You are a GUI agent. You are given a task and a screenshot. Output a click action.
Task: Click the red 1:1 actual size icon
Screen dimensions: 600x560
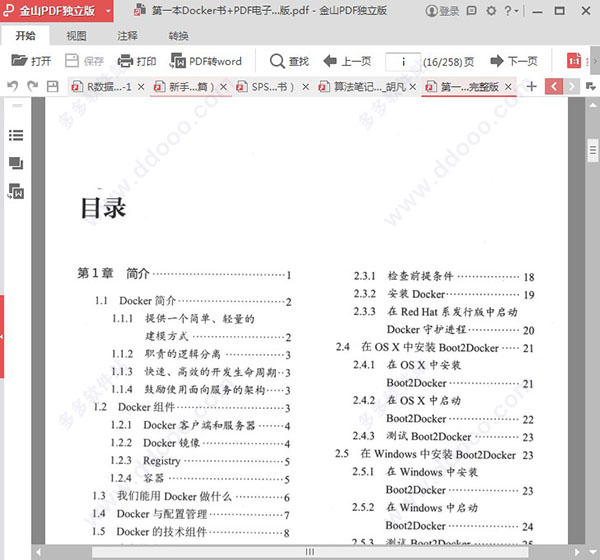pyautogui.click(x=574, y=61)
